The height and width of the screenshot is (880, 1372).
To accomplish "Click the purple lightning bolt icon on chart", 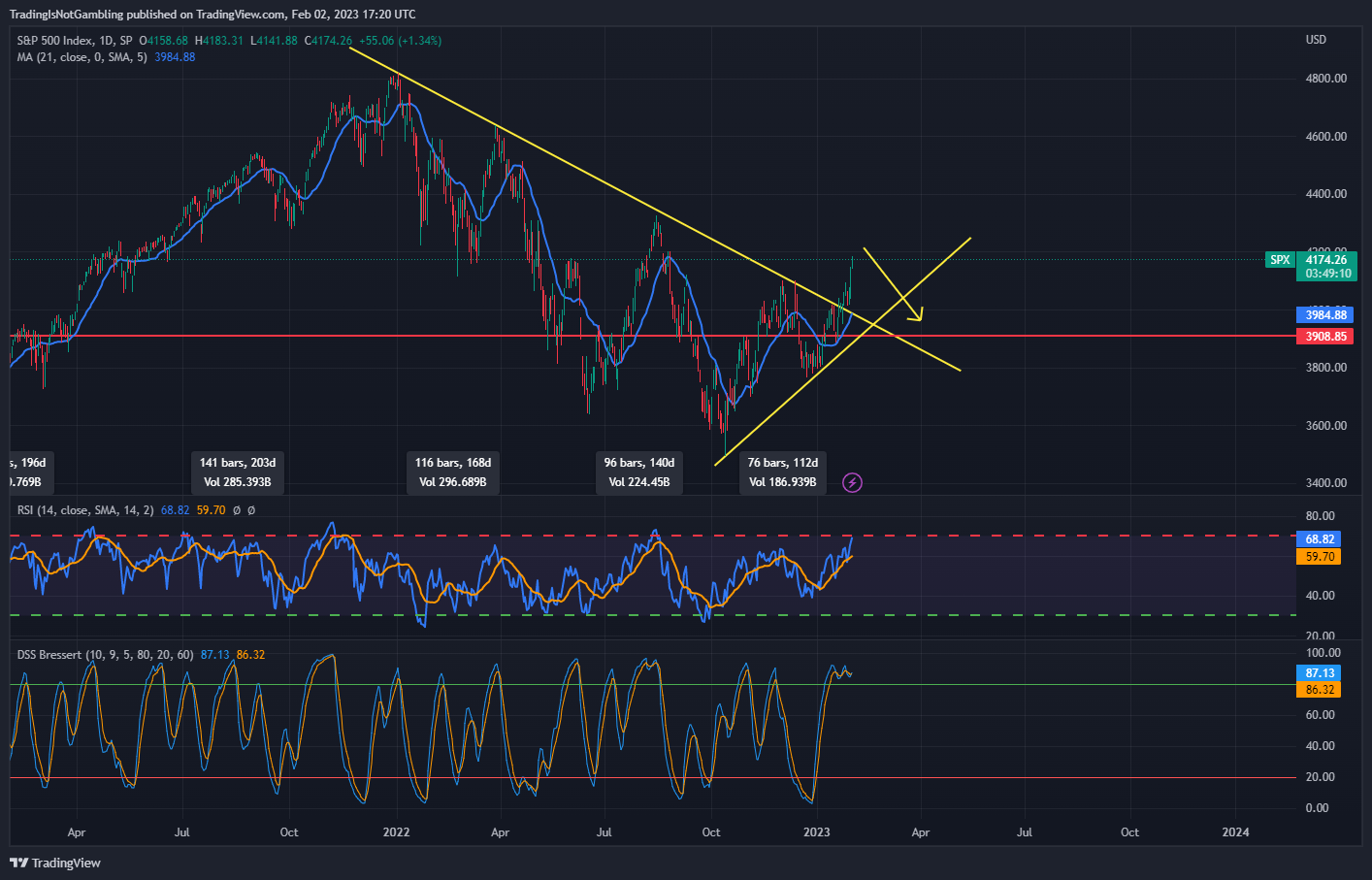I will [852, 482].
